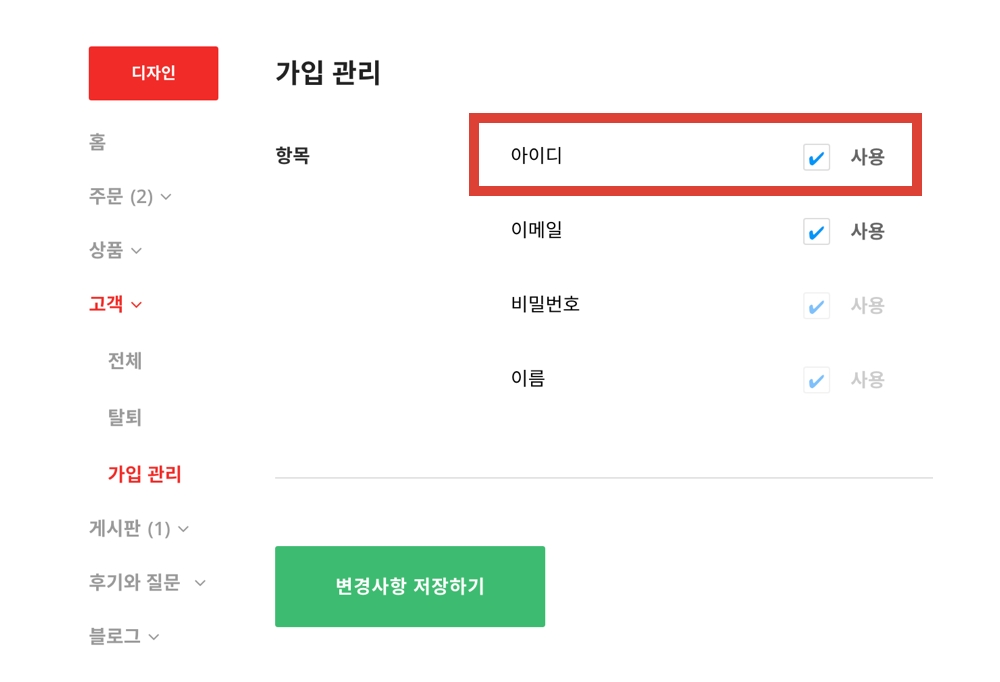Screen dimensions: 1000x682
Task: Uncheck the 아이디 사용 checkbox
Action: pyautogui.click(x=816, y=157)
